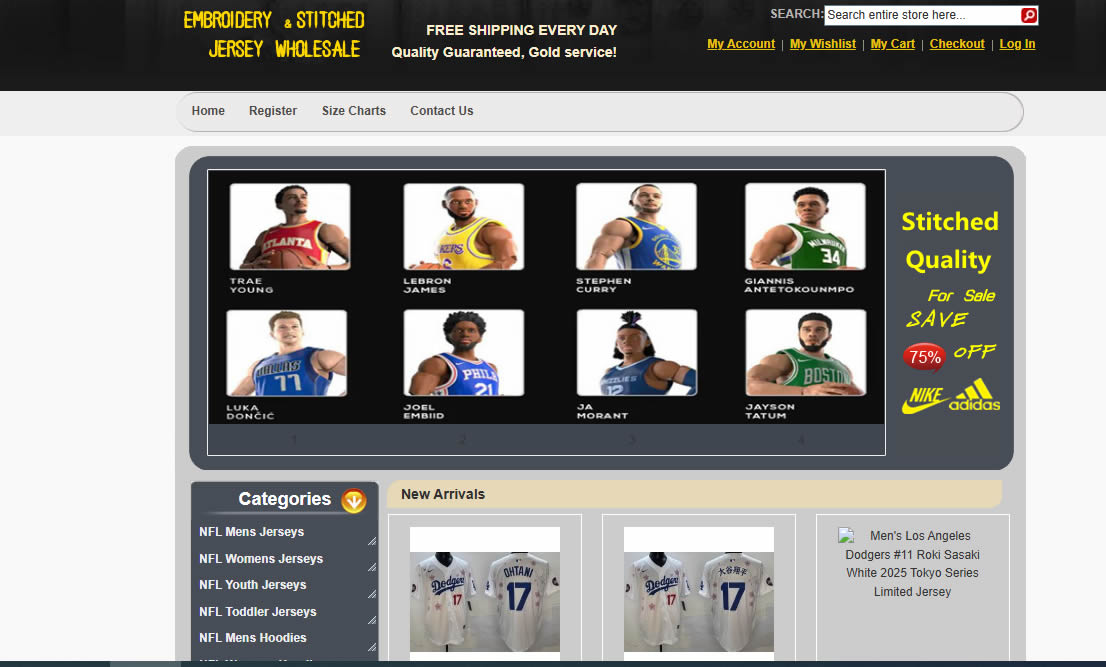This screenshot has height=667, width=1106.
Task: Click the orange Categories down-arrow icon
Action: point(353,501)
